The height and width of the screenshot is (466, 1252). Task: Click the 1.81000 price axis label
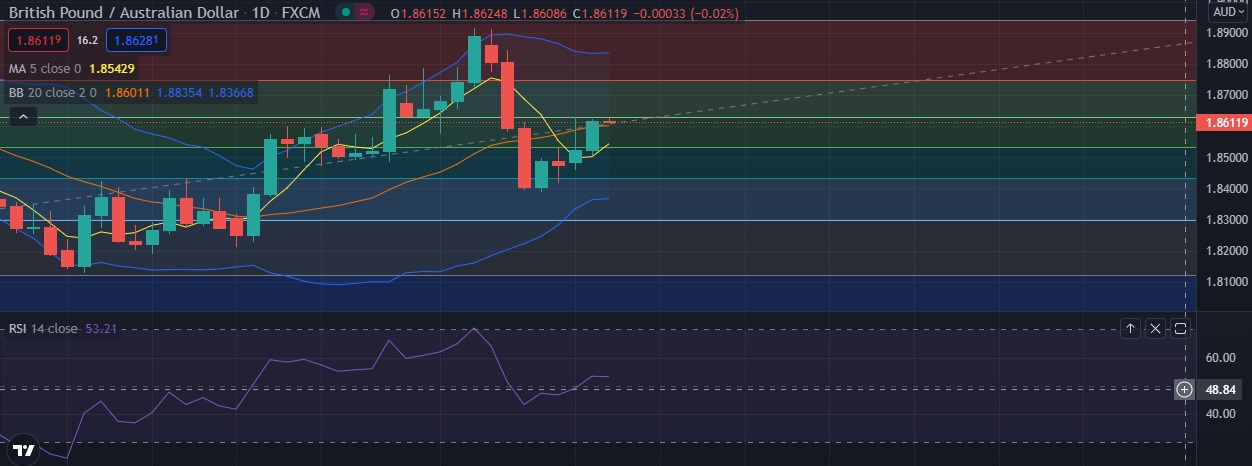[1226, 282]
